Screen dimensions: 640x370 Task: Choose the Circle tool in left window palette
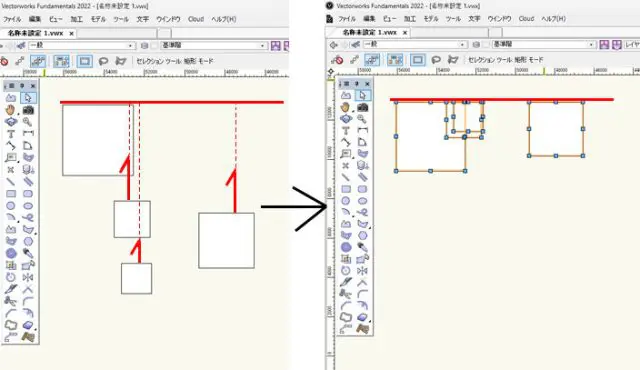[11, 206]
